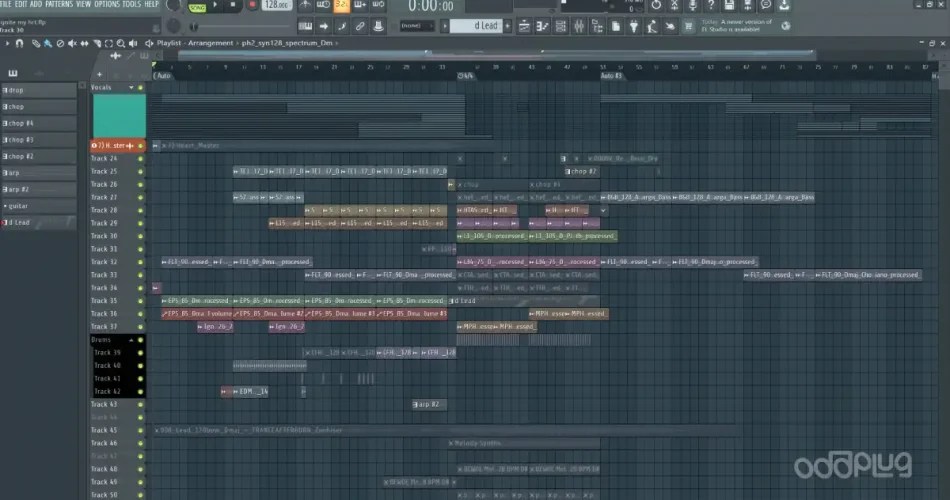The height and width of the screenshot is (500, 950).
Task: Open the project files/page icon
Action: [x=616, y=26]
